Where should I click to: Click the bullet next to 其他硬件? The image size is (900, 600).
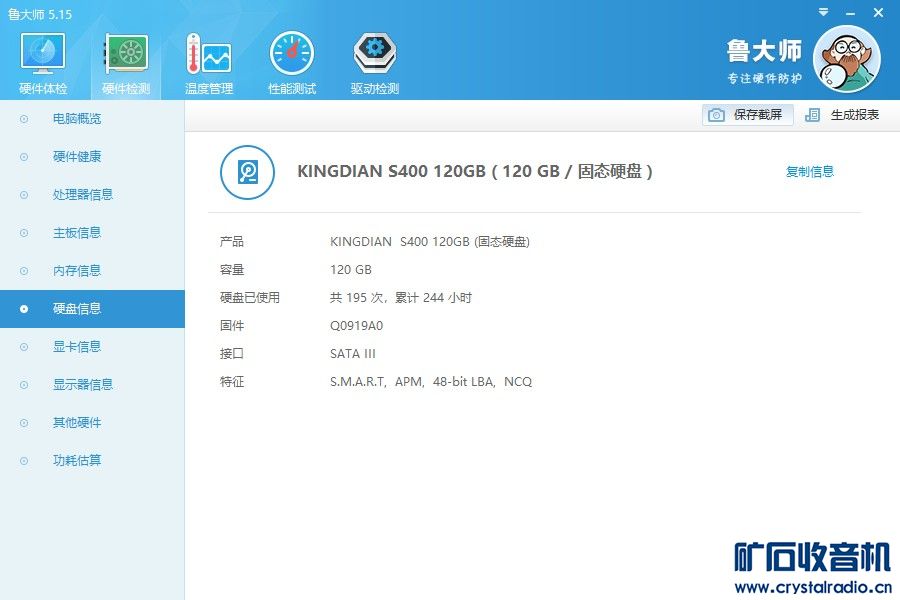(24, 423)
